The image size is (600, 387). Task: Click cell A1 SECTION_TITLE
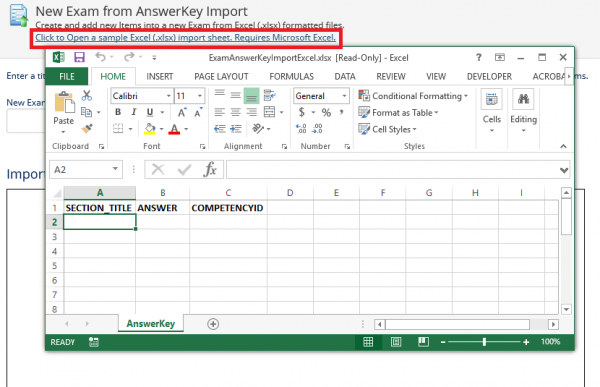click(x=99, y=208)
